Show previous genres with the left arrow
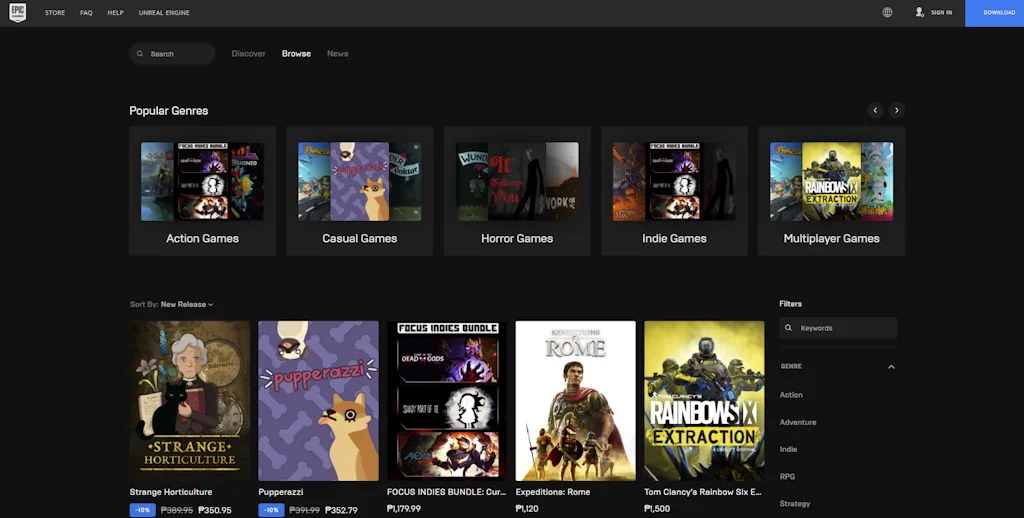This screenshot has height=518, width=1024. (x=875, y=110)
